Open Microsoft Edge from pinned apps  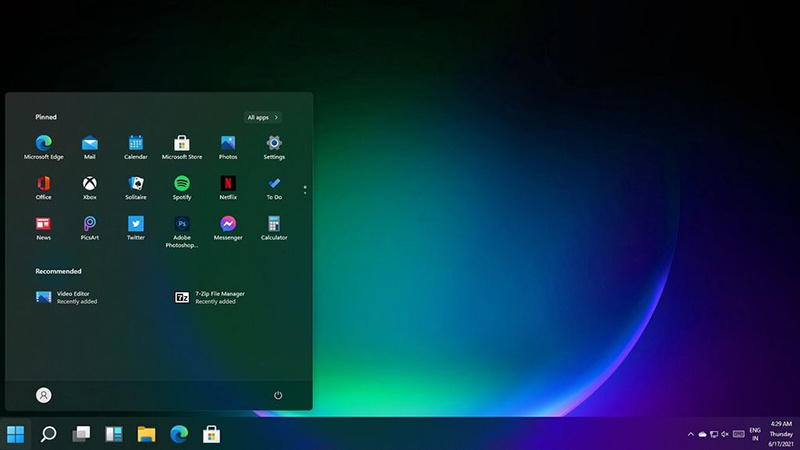[x=43, y=147]
